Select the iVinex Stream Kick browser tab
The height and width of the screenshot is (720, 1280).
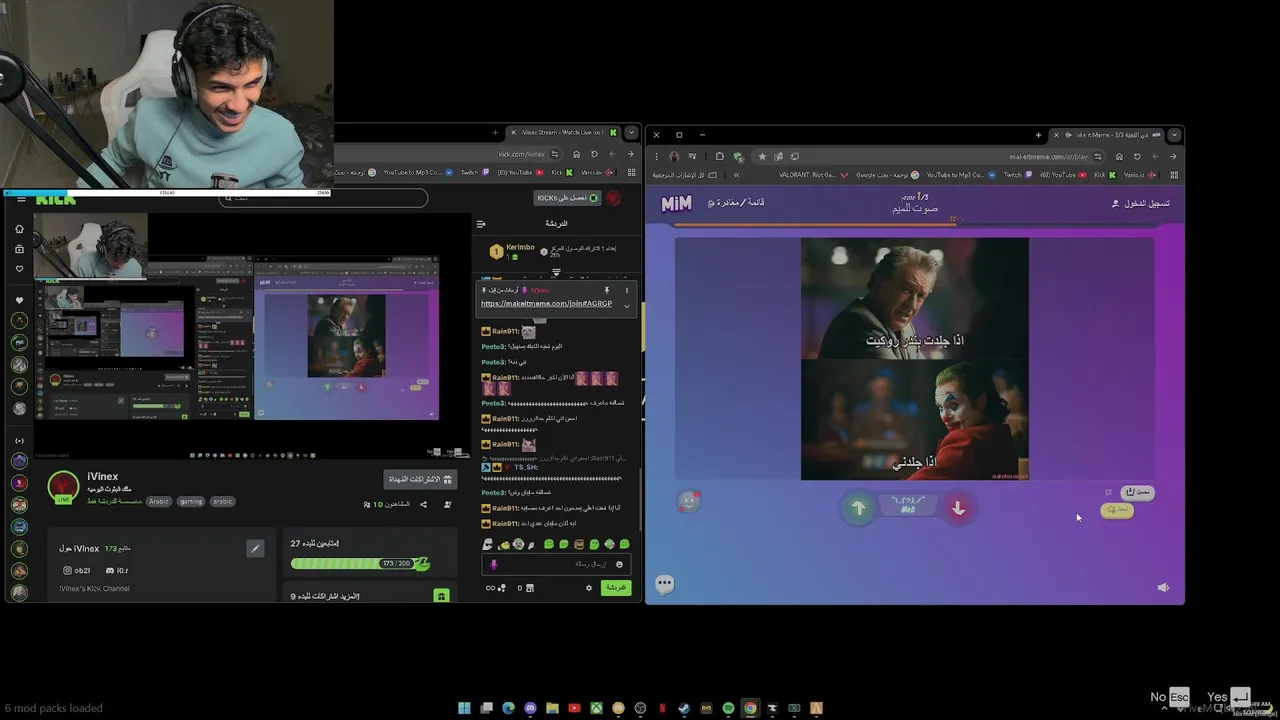pos(563,132)
